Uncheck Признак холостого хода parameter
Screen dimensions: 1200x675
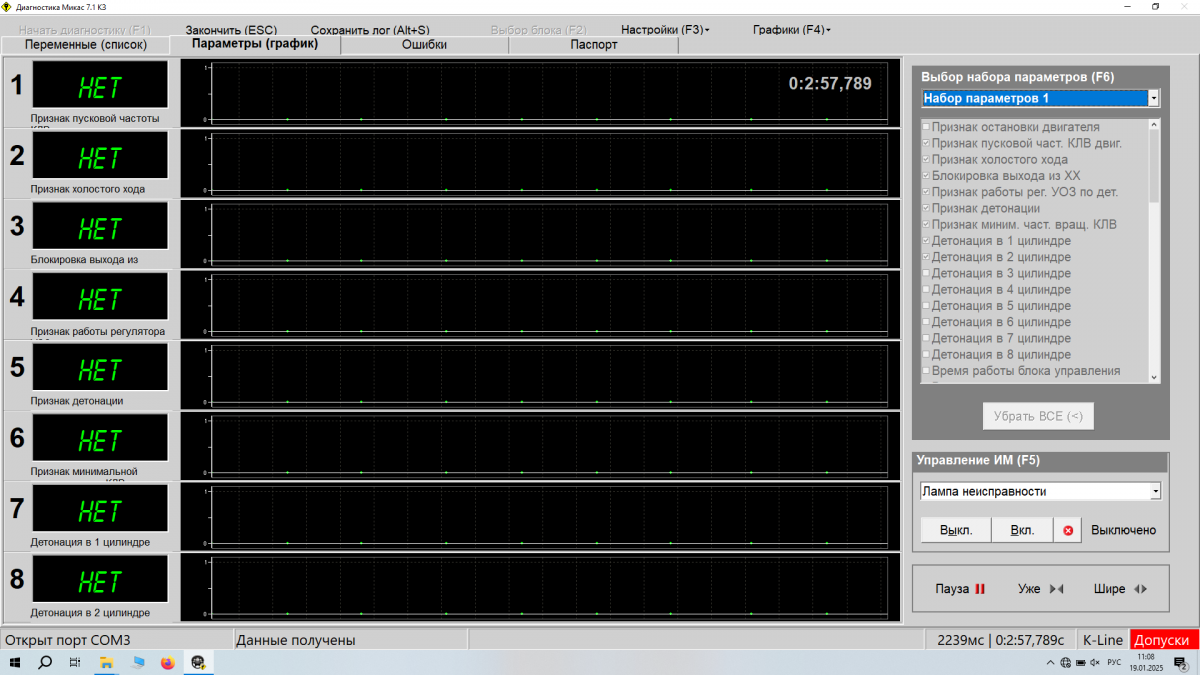point(925,160)
